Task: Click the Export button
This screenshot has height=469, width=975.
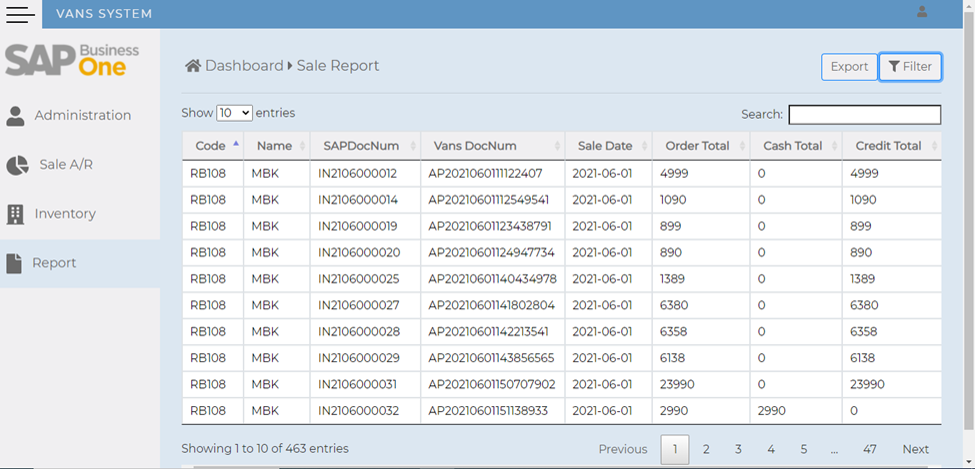Action: pyautogui.click(x=849, y=67)
